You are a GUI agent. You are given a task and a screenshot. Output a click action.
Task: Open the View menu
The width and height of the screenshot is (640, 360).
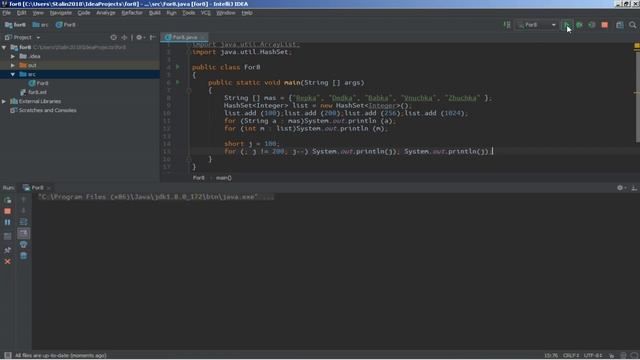click(38, 13)
